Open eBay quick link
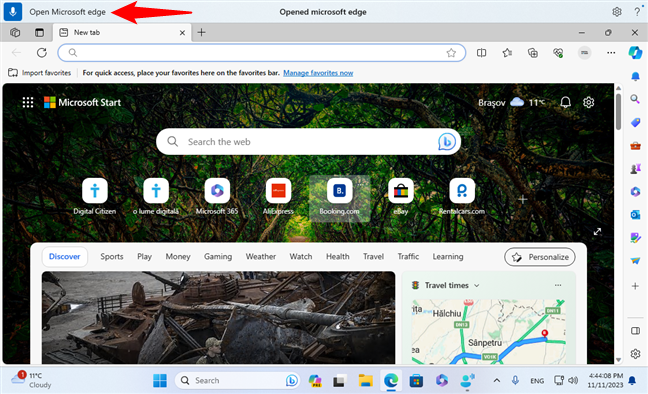Image resolution: width=648 pixels, height=394 pixels. click(x=400, y=197)
